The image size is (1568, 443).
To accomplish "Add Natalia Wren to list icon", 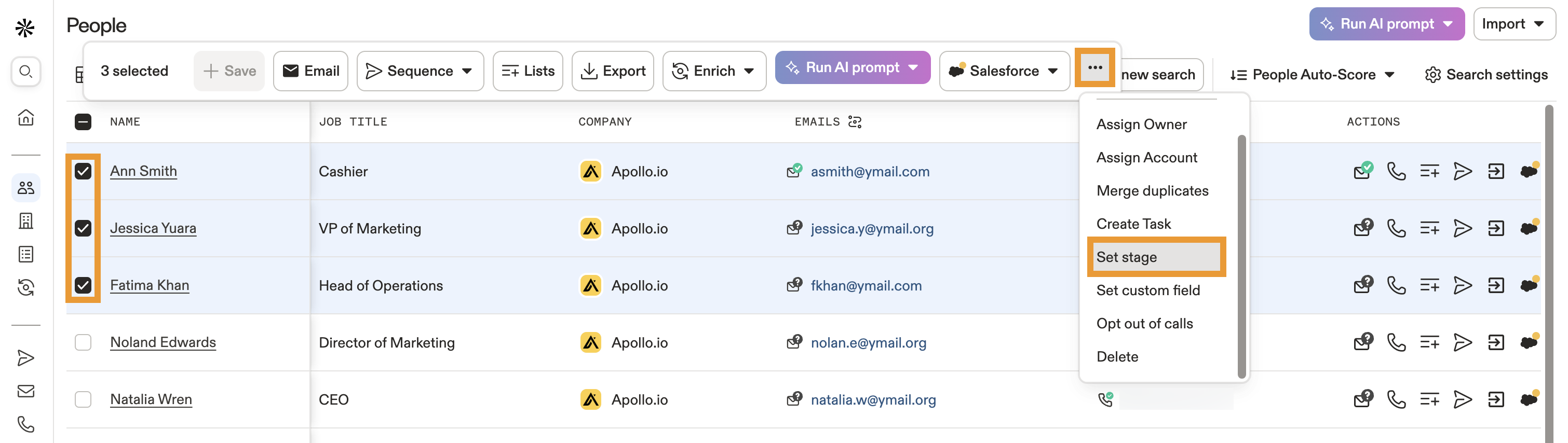I will pos(1430,400).
